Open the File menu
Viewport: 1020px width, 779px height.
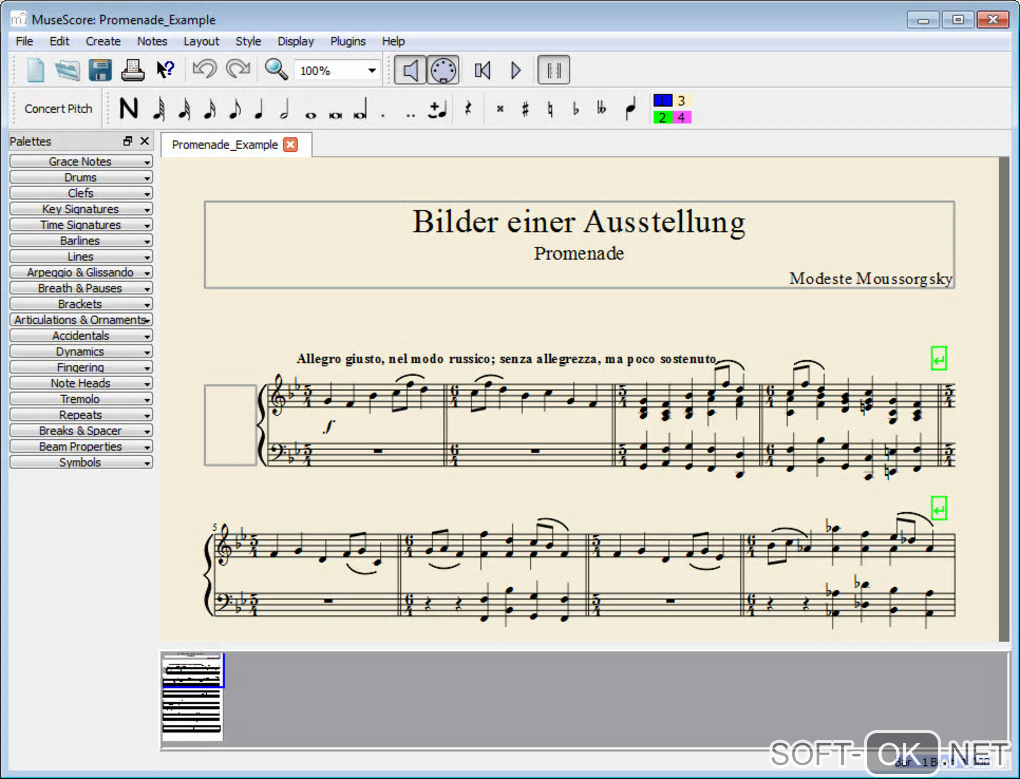pyautogui.click(x=24, y=41)
